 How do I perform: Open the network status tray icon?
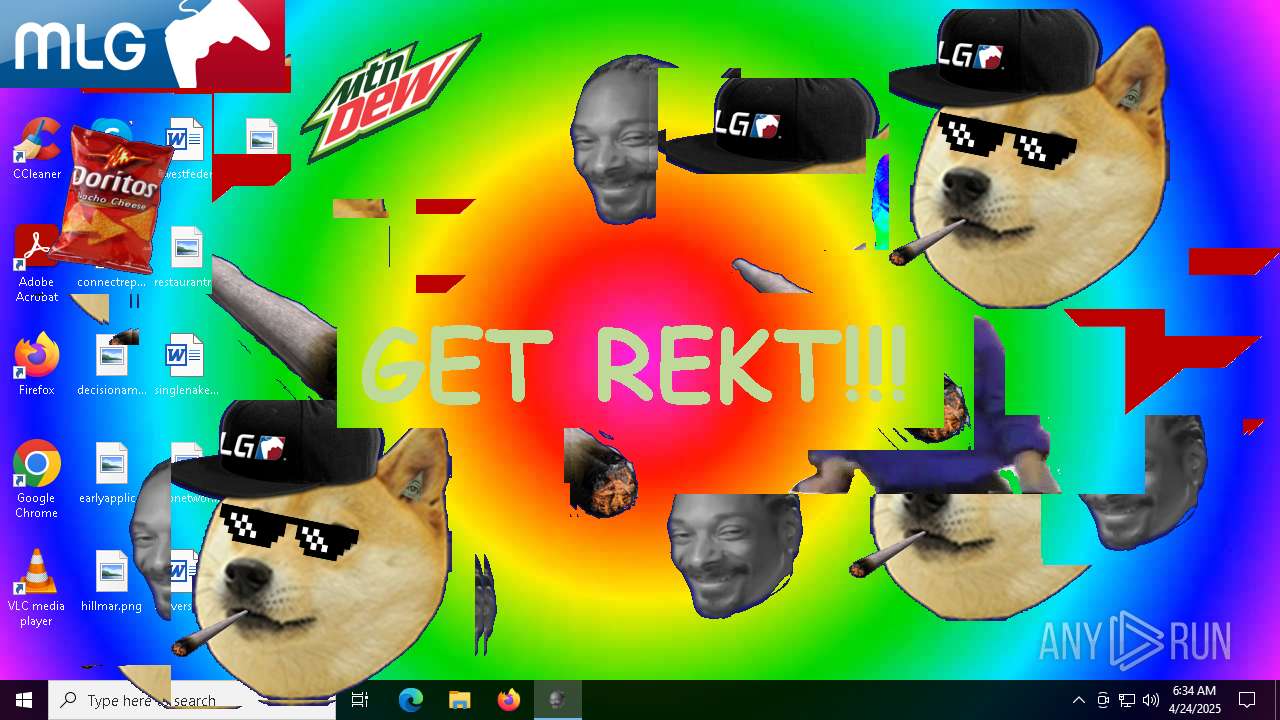coord(1127,700)
